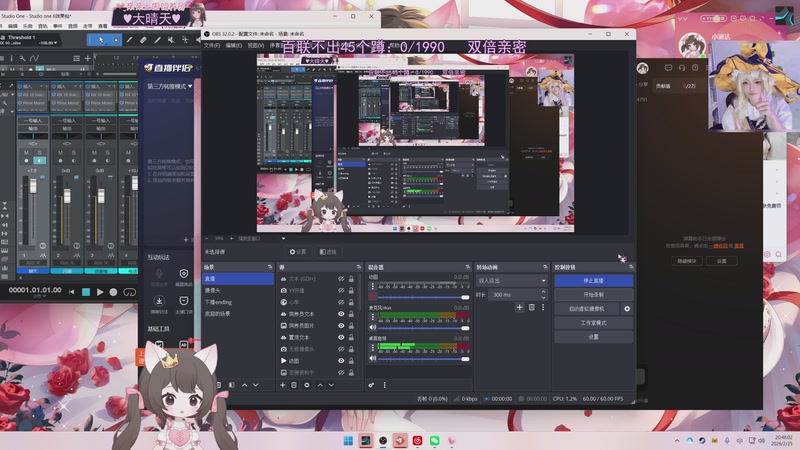Show the 文本 (GDI+) source

pyautogui.click(x=341, y=279)
